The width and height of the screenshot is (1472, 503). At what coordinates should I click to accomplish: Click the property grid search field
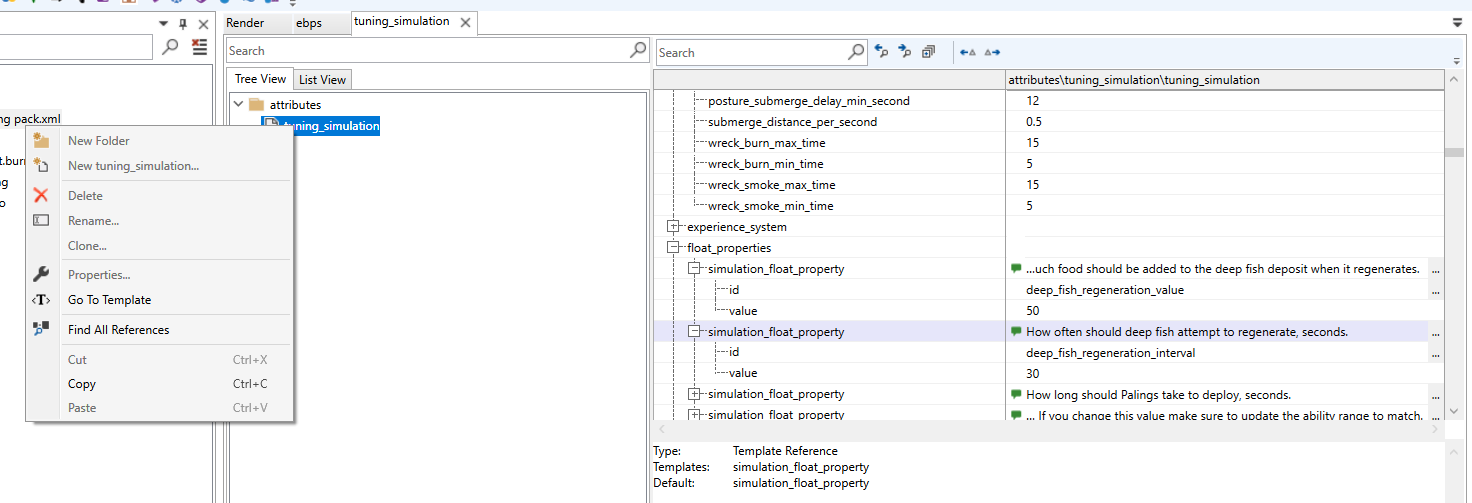coord(750,52)
